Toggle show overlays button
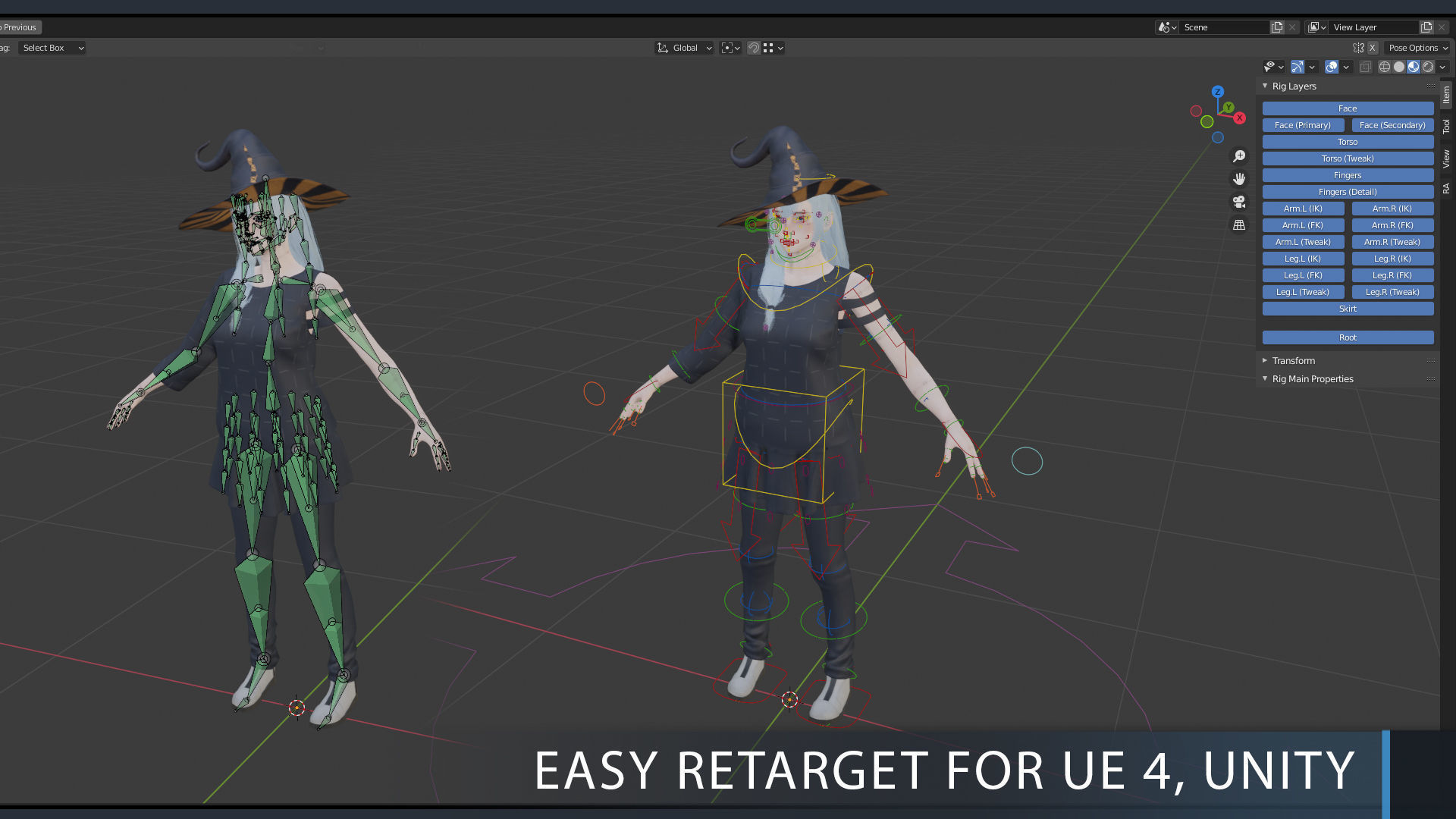Image resolution: width=1456 pixels, height=819 pixels. tap(1332, 67)
